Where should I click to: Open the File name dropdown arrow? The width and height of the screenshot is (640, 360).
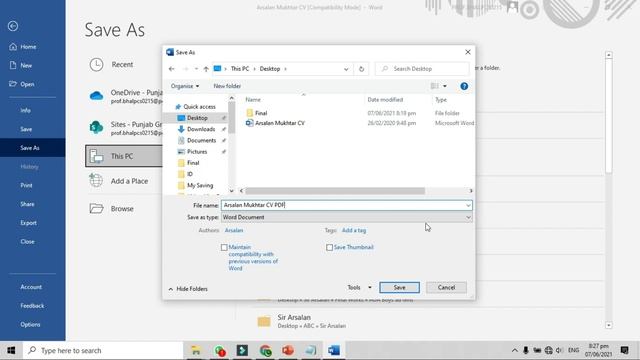(x=468, y=205)
